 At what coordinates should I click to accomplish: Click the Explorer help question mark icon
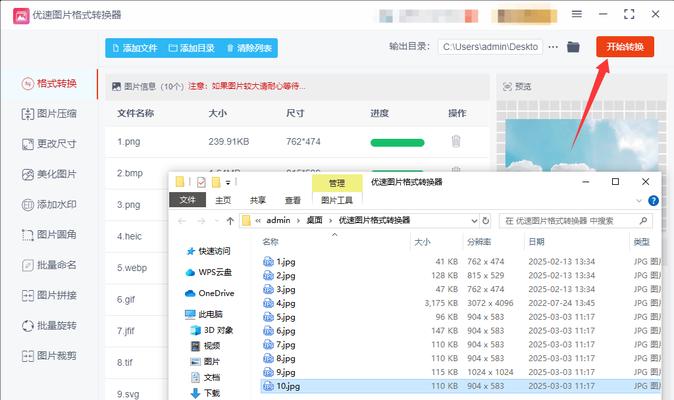[653, 201]
